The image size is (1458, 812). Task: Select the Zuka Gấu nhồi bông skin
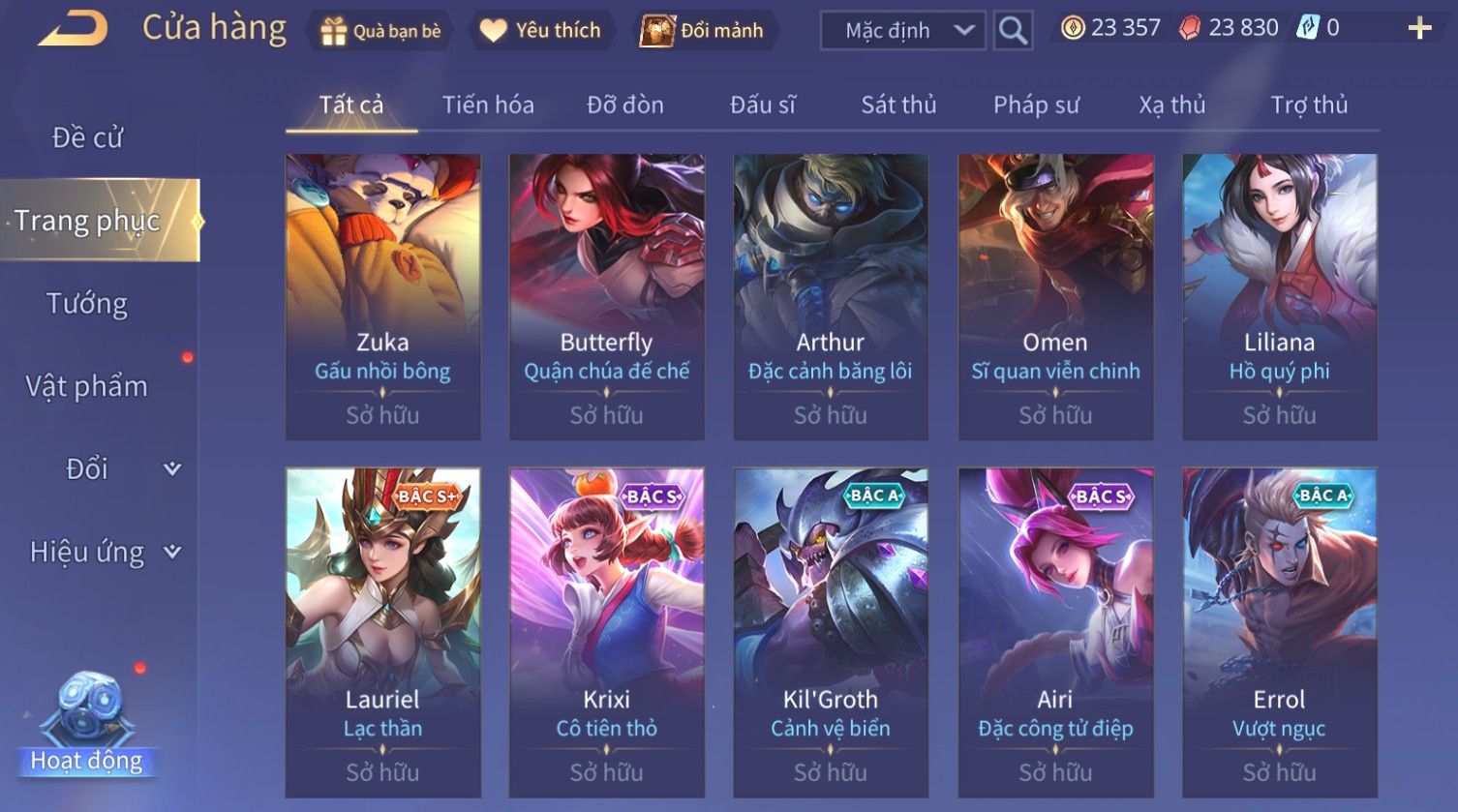coord(383,297)
